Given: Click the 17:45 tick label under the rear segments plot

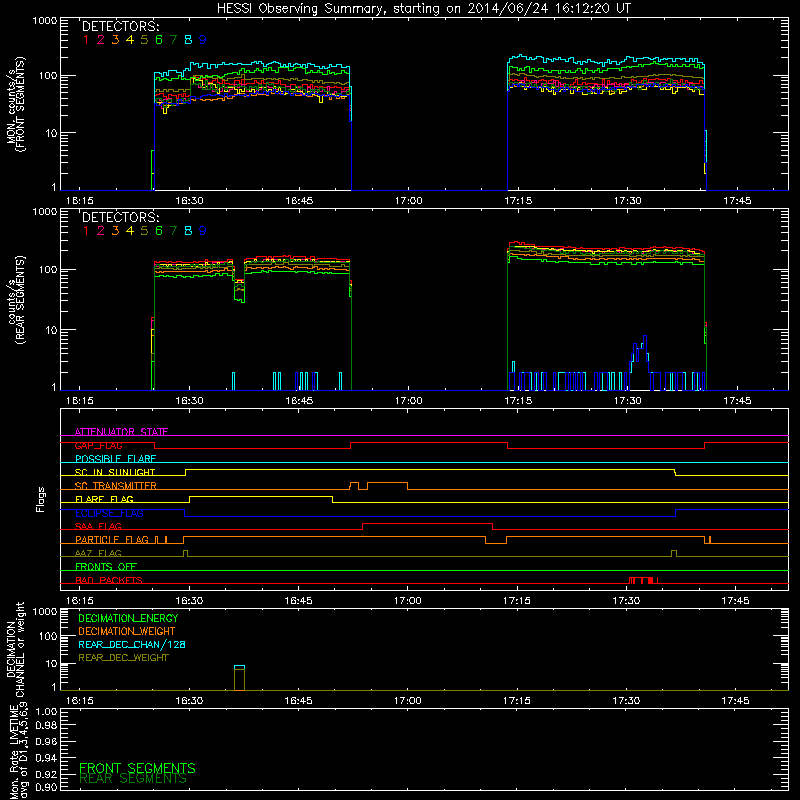Looking at the screenshot, I should click(x=737, y=401).
